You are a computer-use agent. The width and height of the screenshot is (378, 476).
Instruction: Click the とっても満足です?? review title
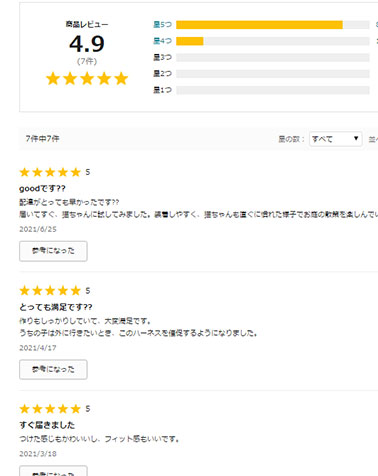coord(56,307)
